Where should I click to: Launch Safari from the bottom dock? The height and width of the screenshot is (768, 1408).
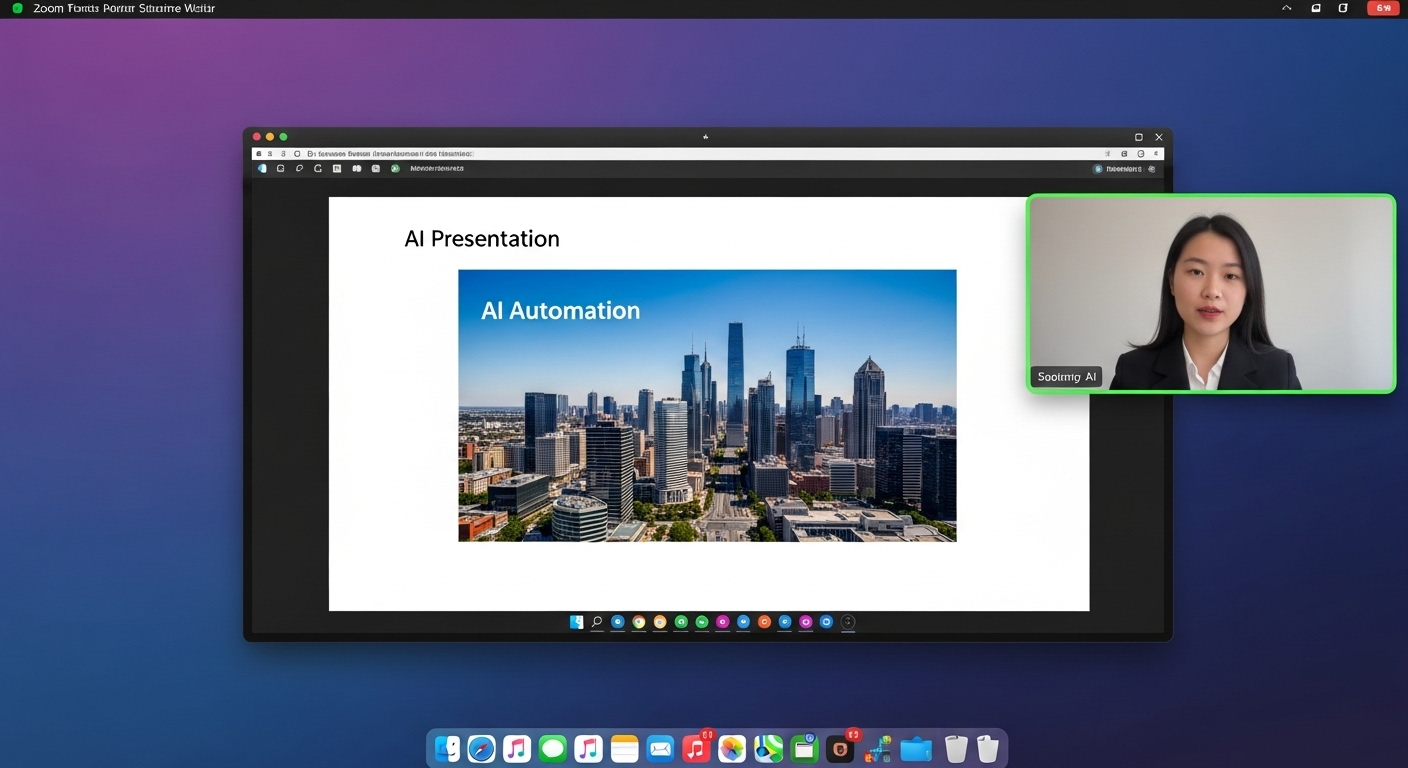482,749
